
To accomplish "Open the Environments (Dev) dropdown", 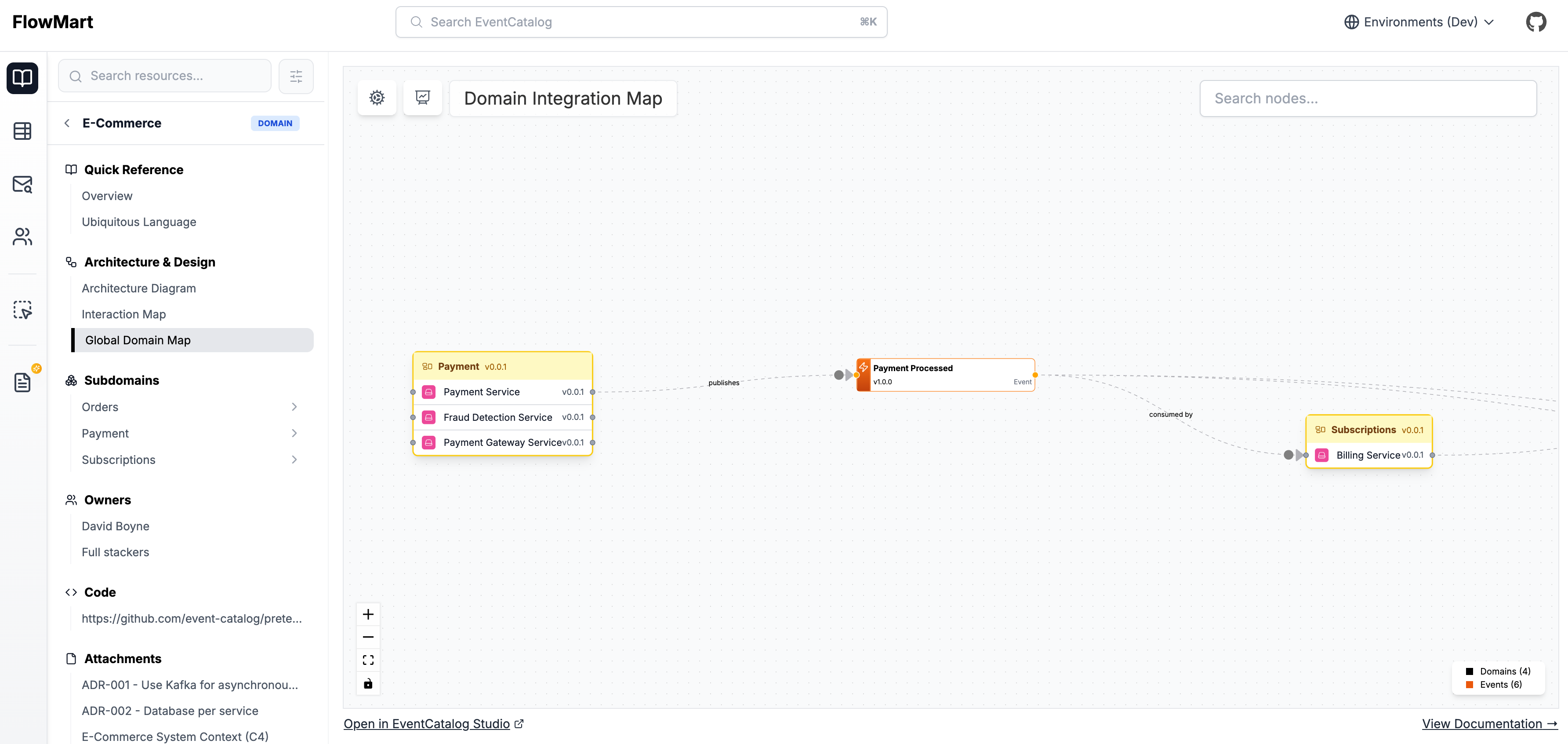I will coord(1419,22).
